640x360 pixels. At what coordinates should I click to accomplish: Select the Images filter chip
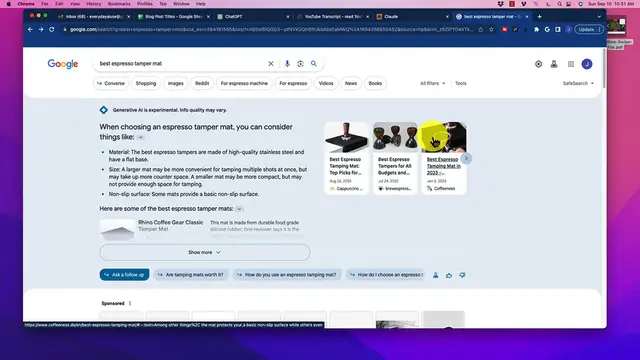coord(176,83)
